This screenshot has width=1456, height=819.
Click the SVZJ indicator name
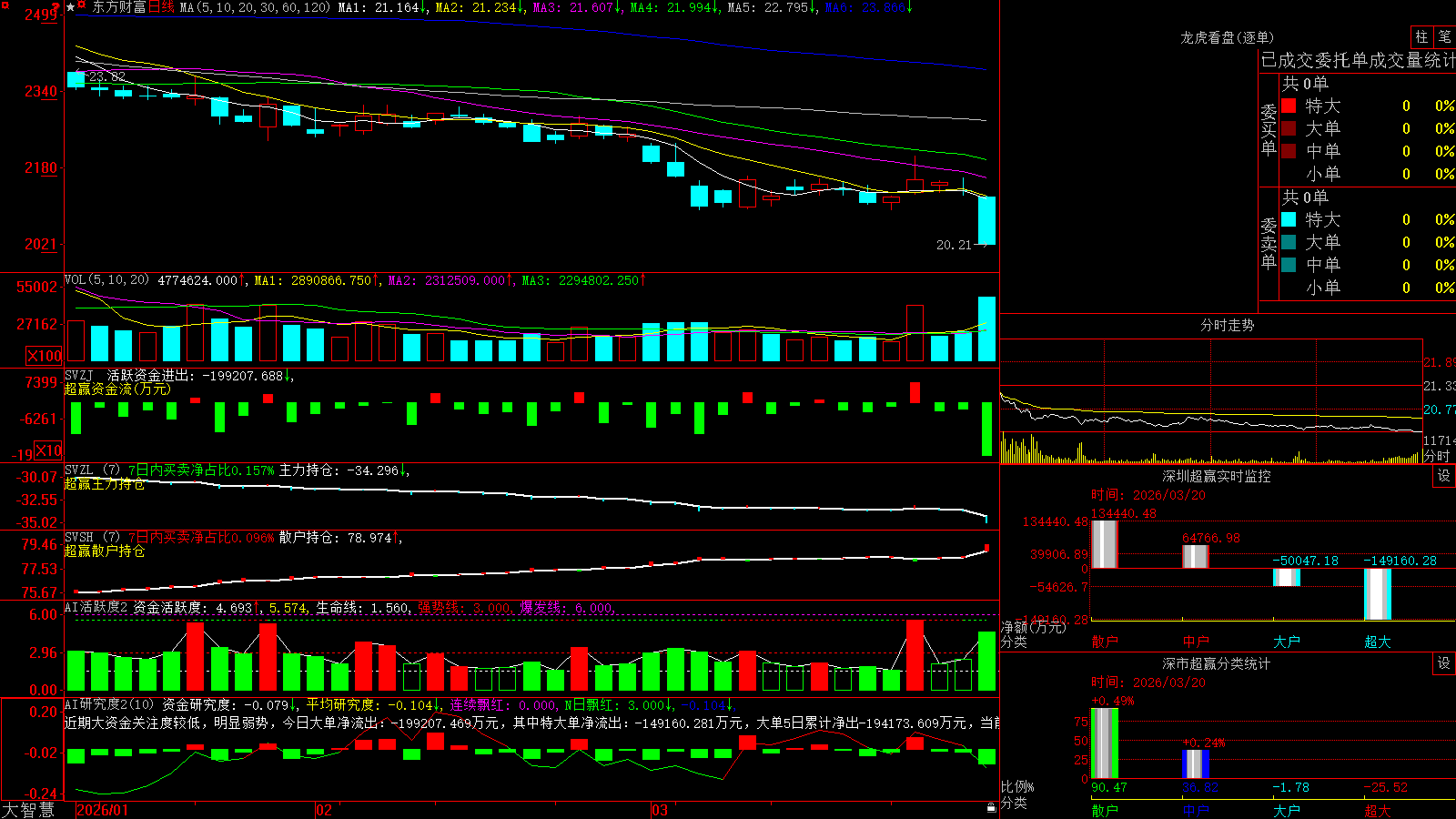click(x=79, y=375)
